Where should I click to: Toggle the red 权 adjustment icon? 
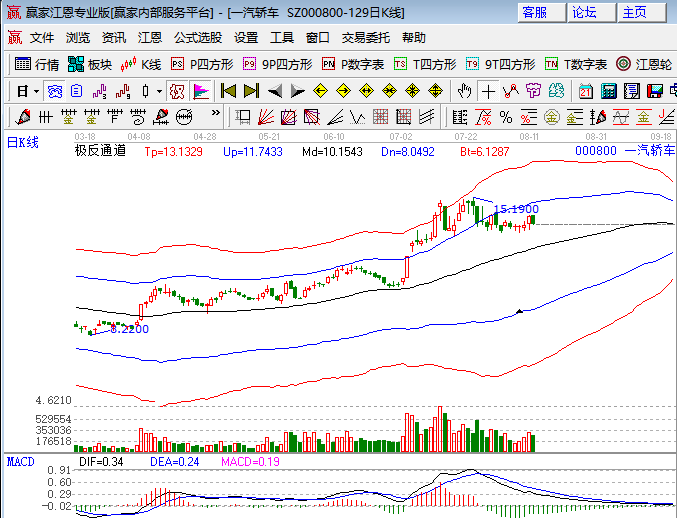[x=177, y=92]
